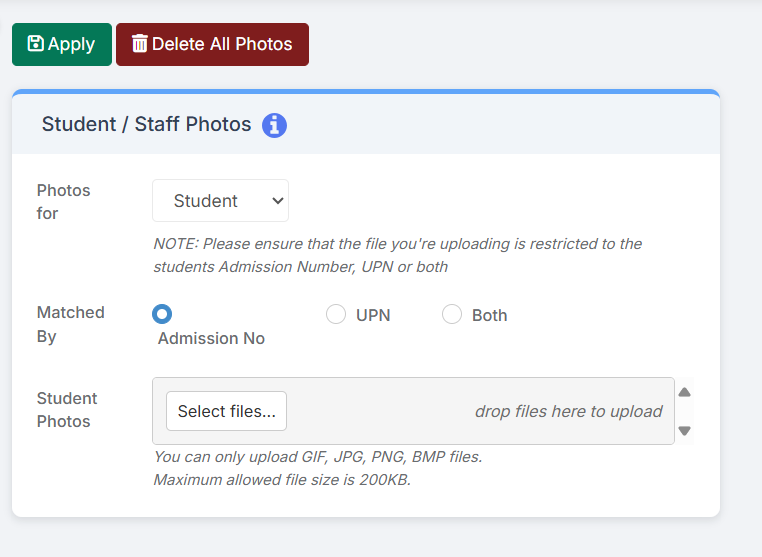Select the Admission No radio button
762x557 pixels.
tap(162, 314)
